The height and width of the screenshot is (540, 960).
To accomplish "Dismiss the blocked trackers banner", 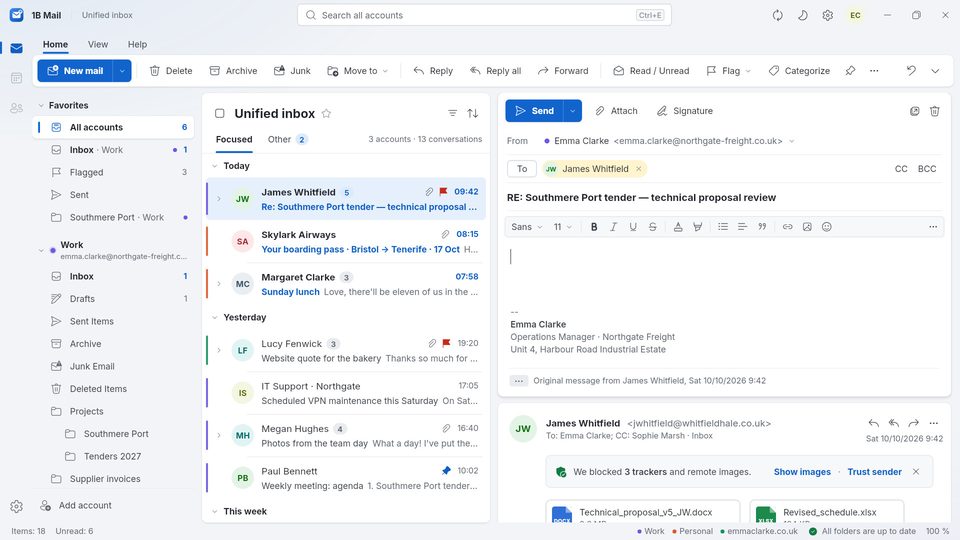I will (916, 472).
